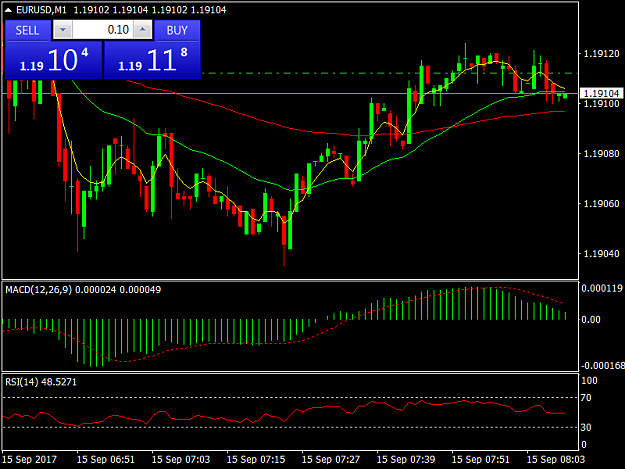The image size is (625, 469).
Task: Click the current price label 1.19104
Action: (601, 94)
